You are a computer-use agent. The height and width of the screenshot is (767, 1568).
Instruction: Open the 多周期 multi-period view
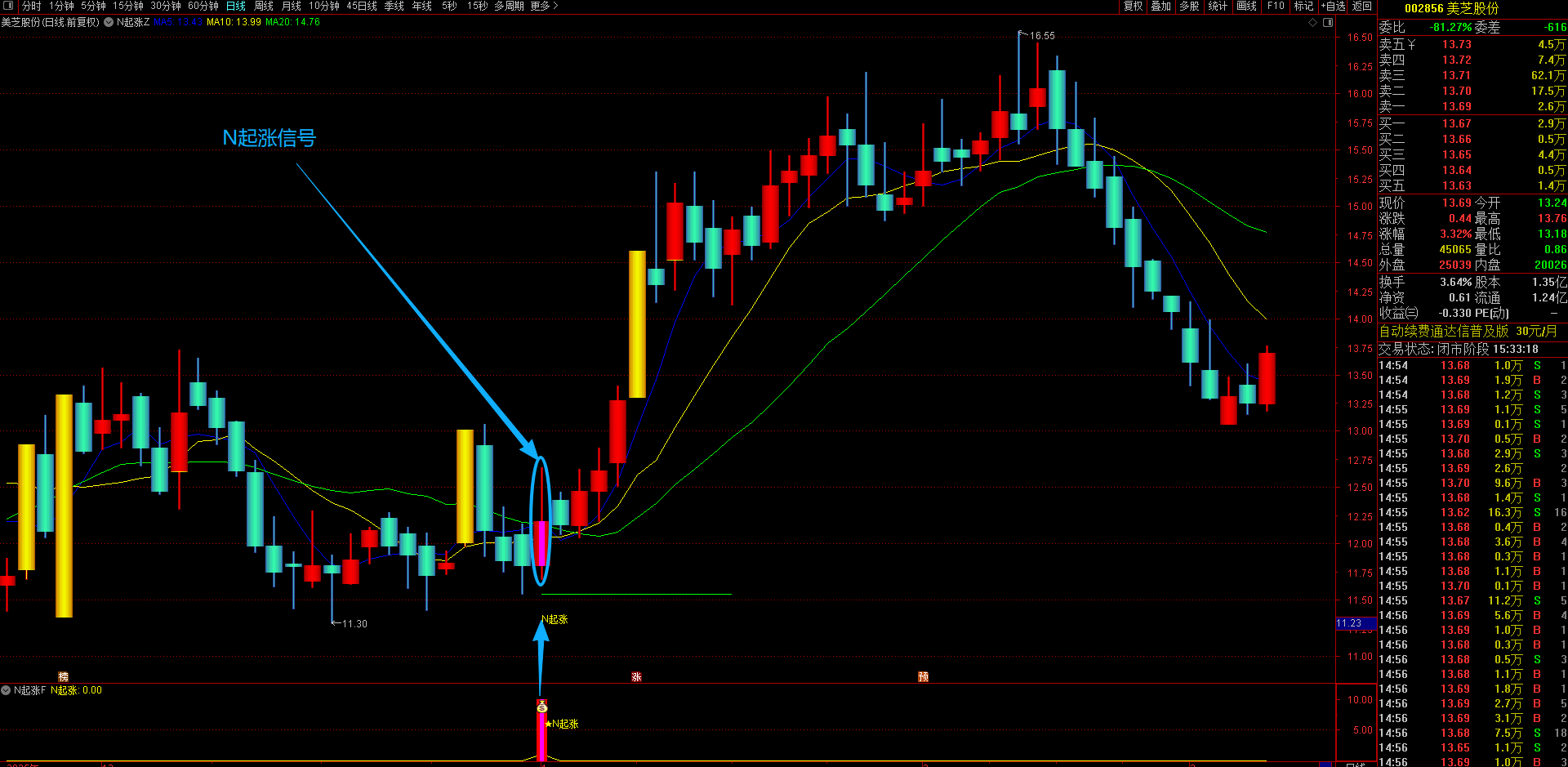pyautogui.click(x=509, y=6)
